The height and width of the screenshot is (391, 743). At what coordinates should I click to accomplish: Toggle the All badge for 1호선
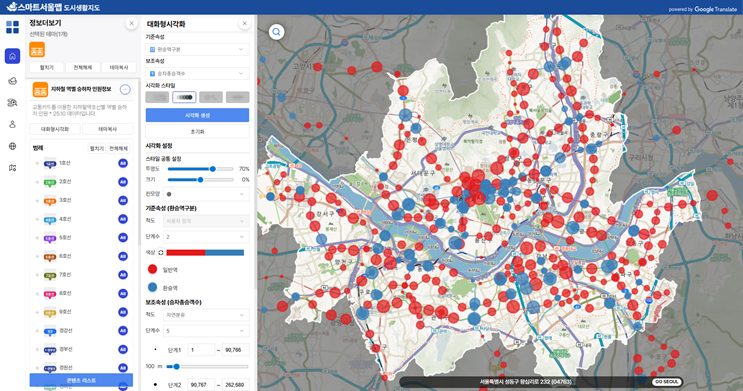tap(123, 163)
